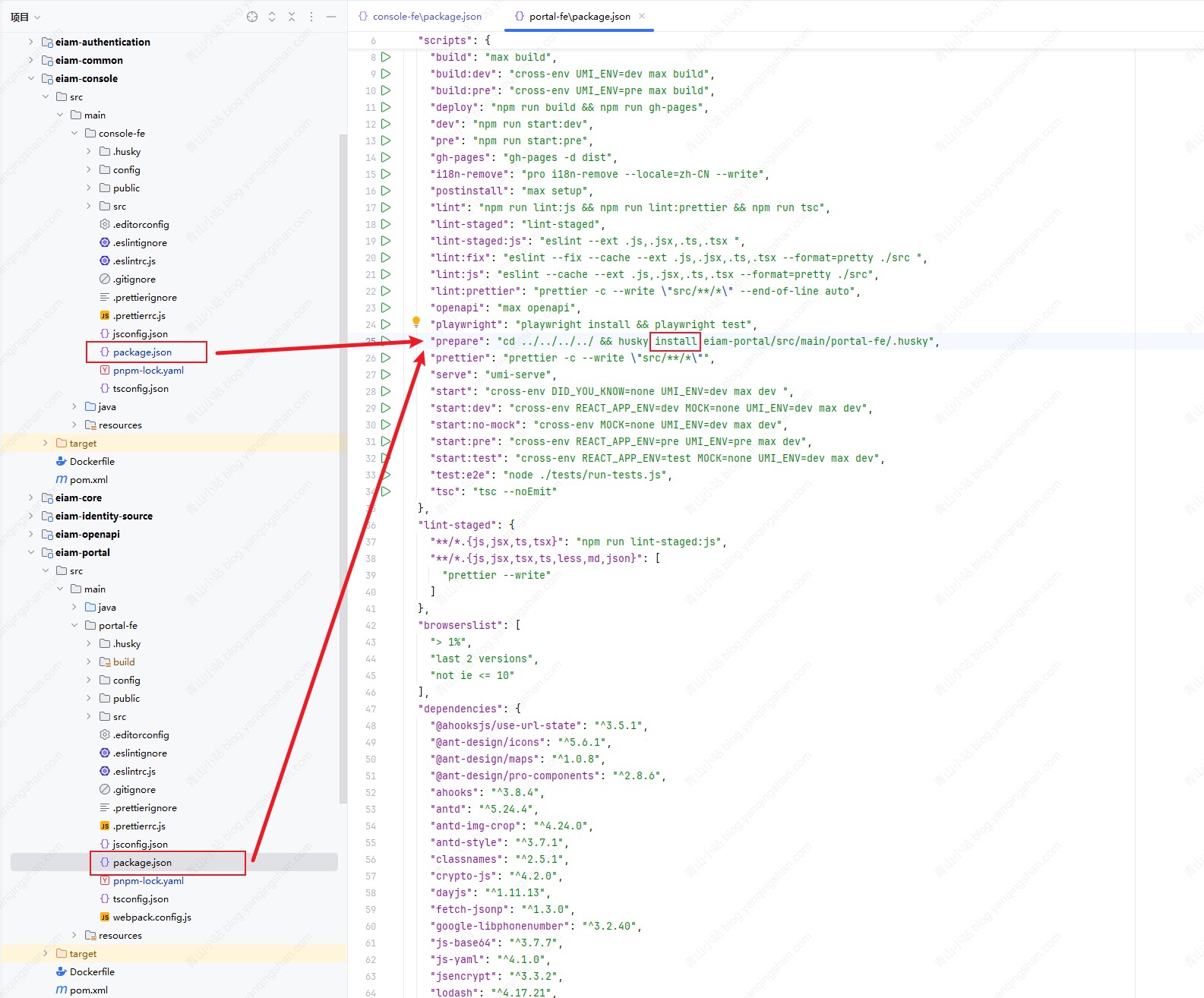
Task: Open the project view dropdown
Action: tap(25, 17)
